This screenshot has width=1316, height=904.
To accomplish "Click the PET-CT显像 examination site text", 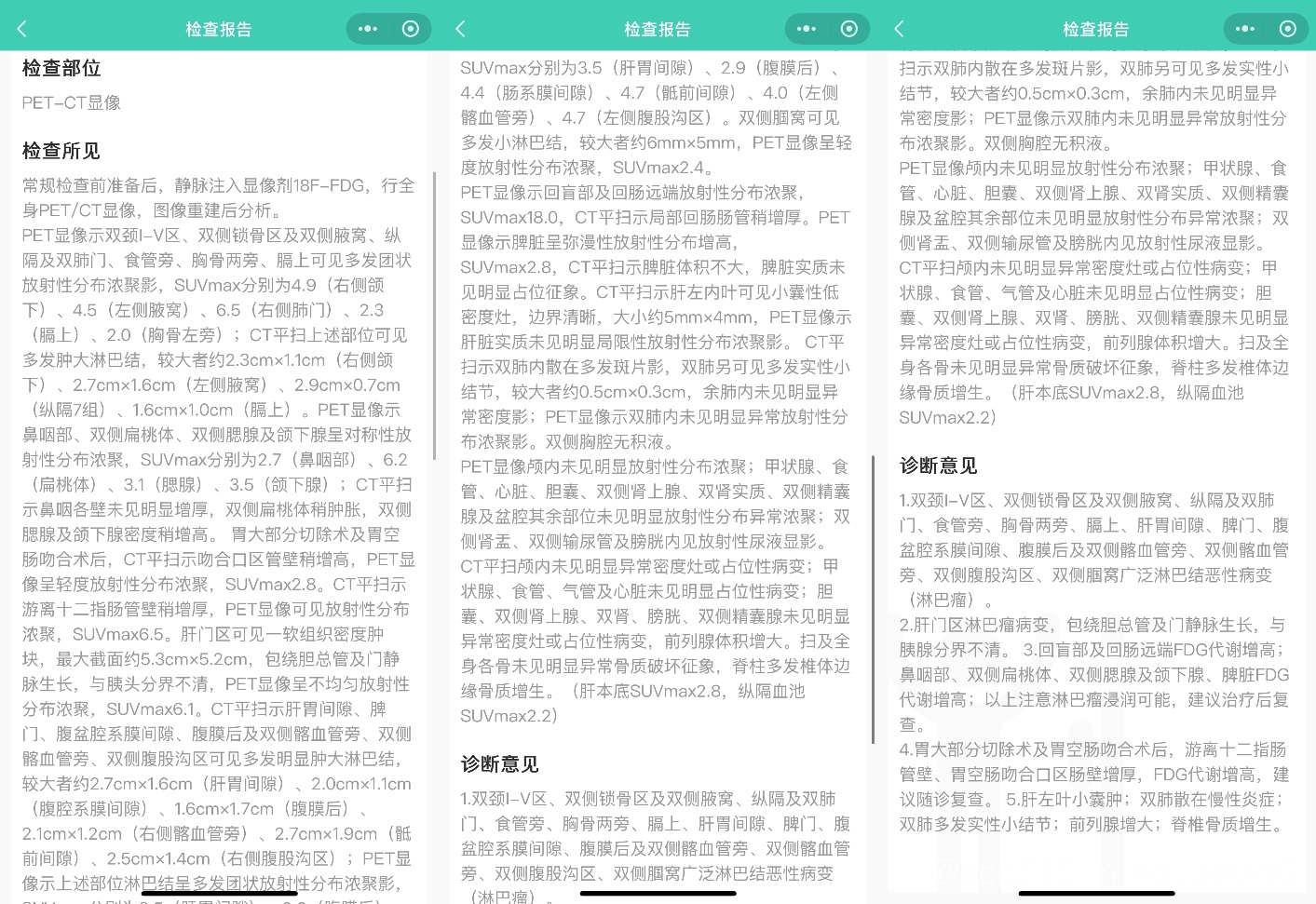I will pyautogui.click(x=72, y=102).
